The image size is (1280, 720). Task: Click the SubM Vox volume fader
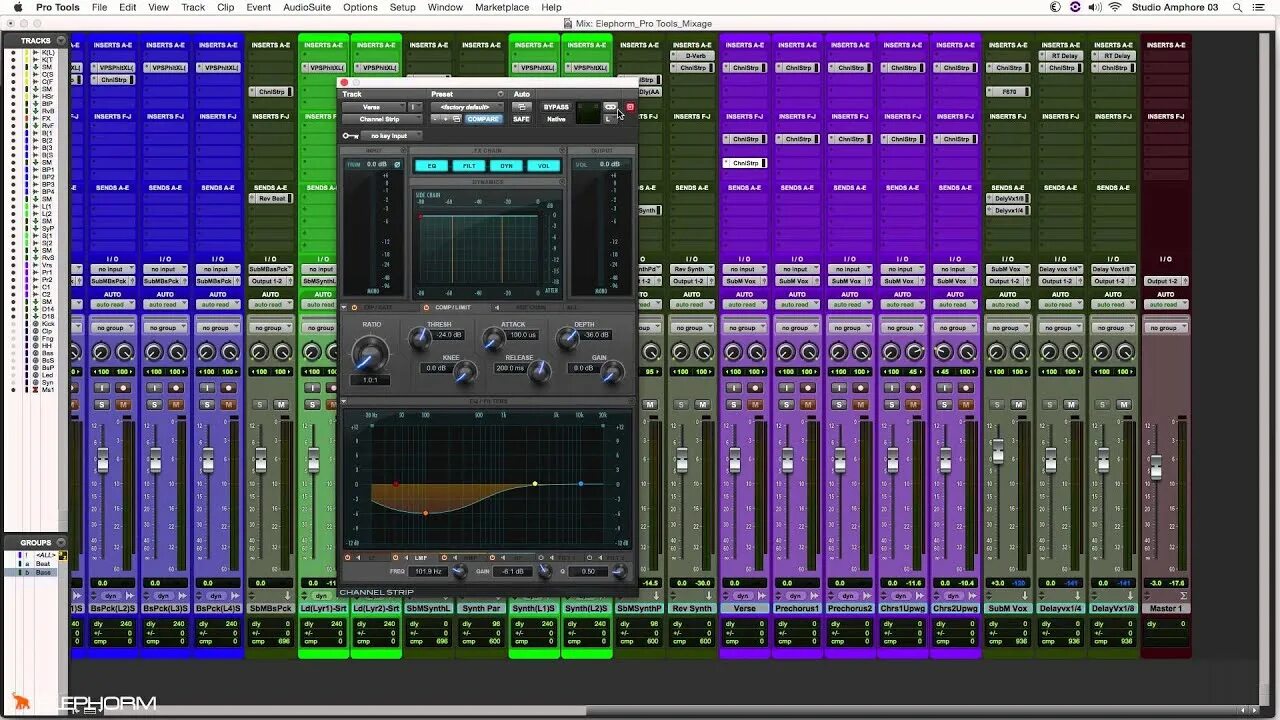pos(997,450)
